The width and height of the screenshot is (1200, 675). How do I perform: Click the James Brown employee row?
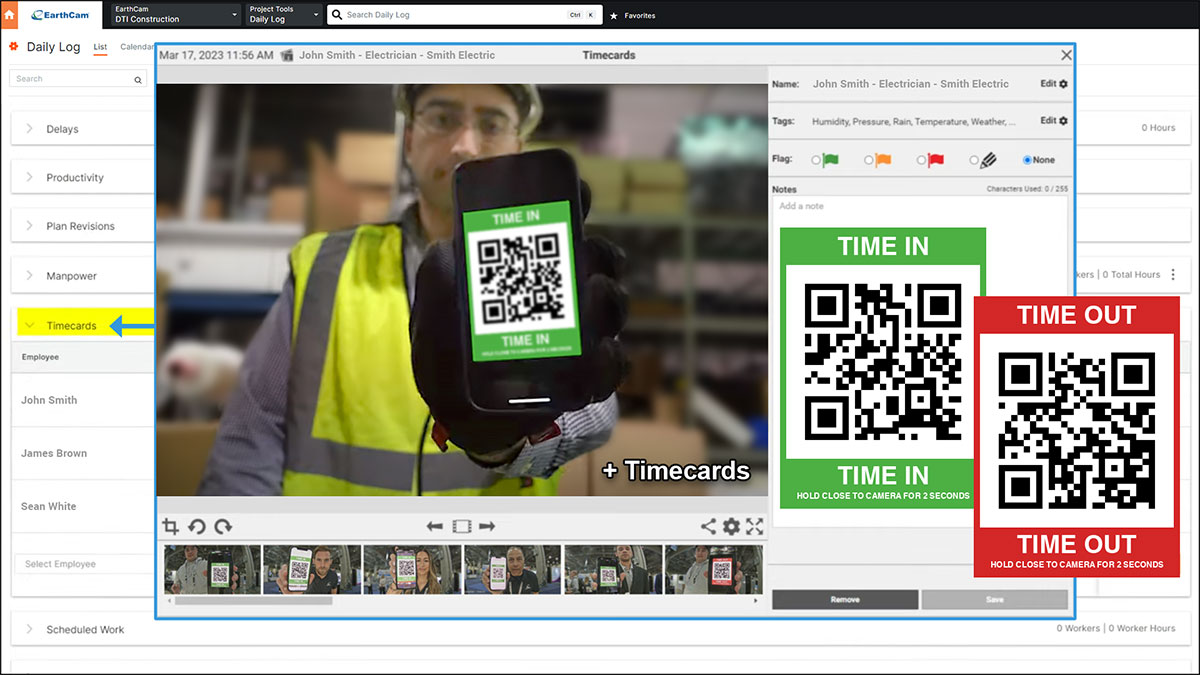tap(85, 453)
